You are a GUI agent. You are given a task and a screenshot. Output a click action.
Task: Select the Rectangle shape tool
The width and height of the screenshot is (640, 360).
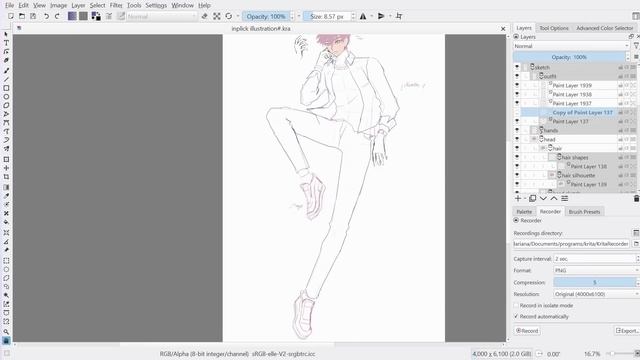(x=6, y=88)
